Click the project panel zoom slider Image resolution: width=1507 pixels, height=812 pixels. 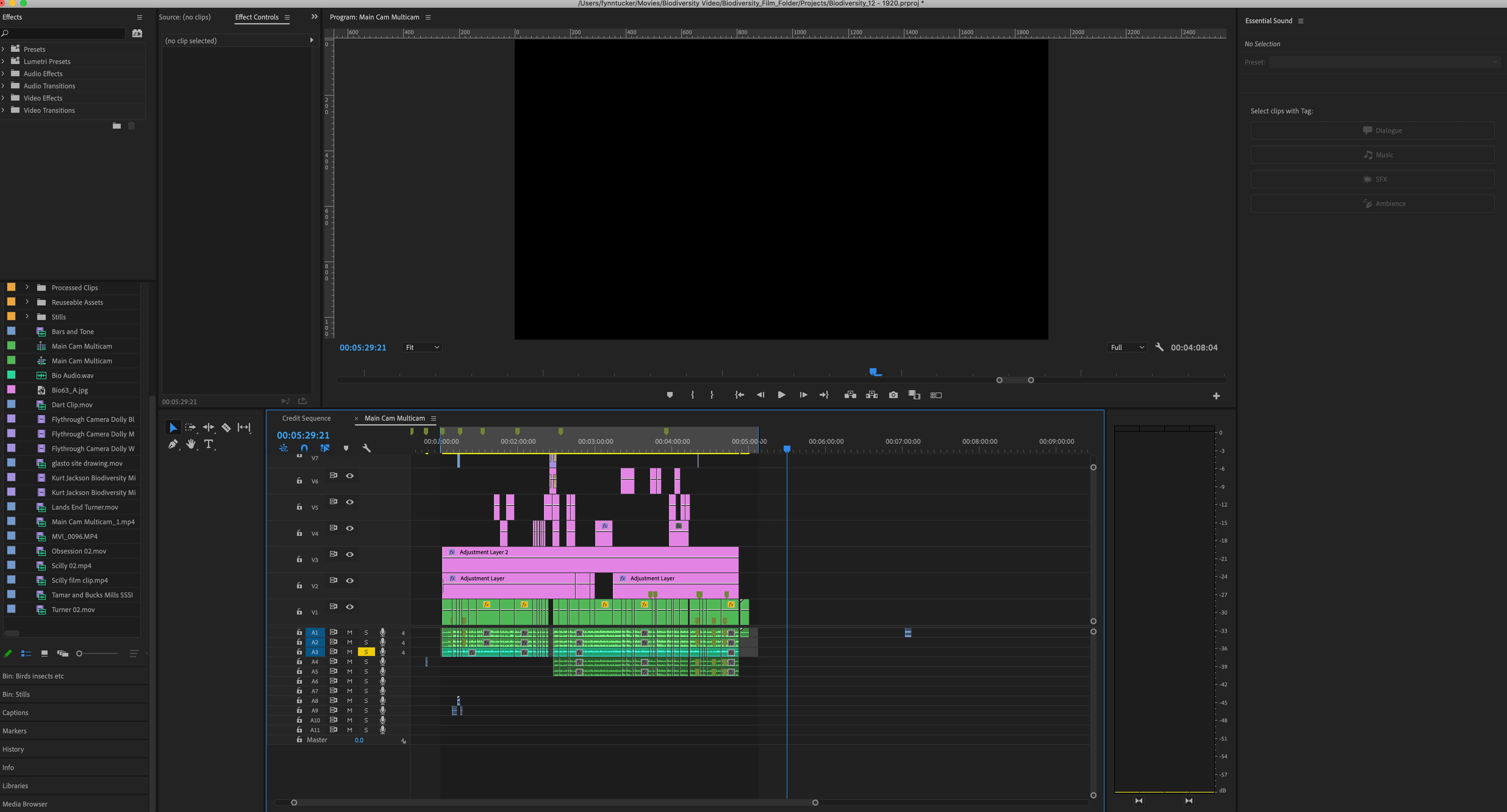coord(80,654)
